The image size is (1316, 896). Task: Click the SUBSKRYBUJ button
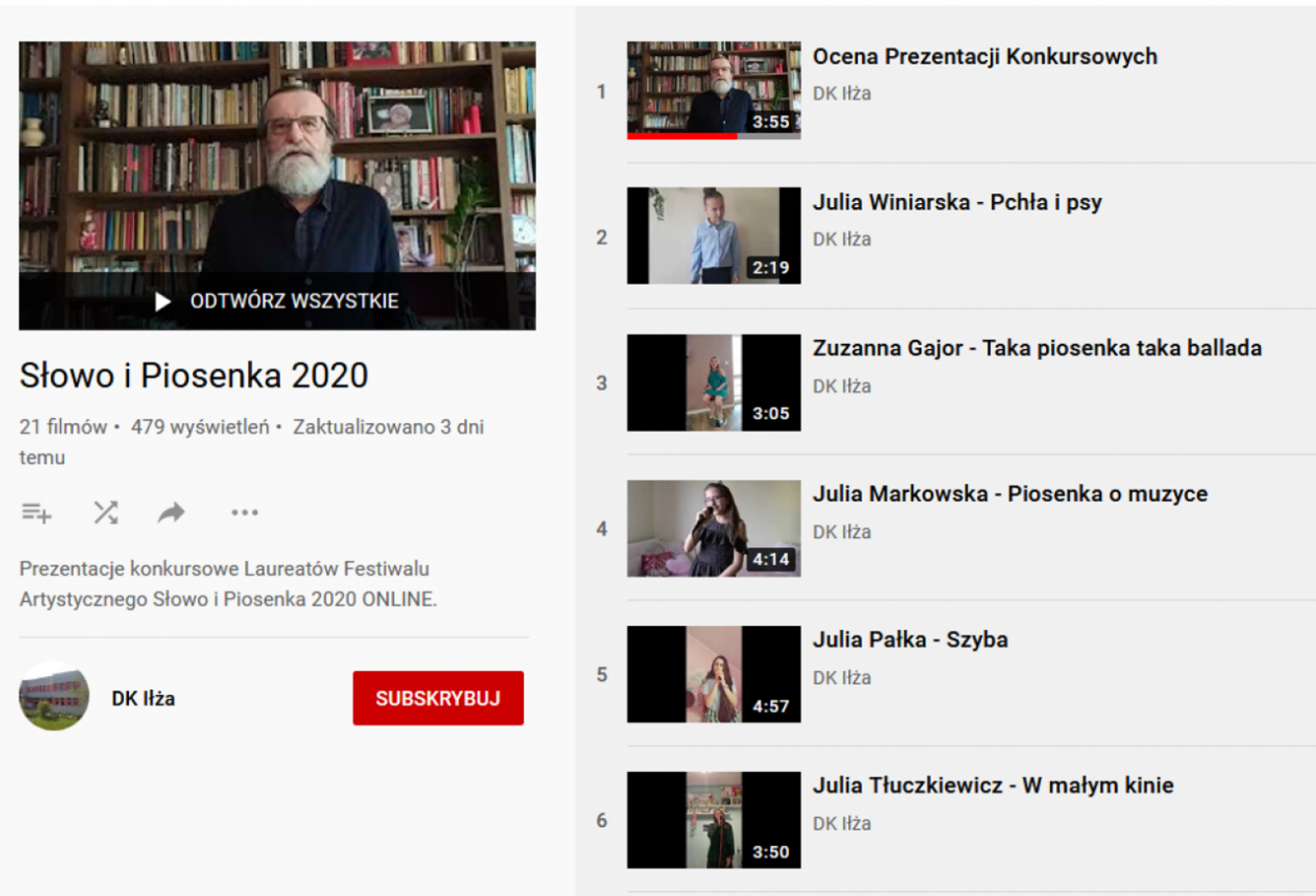(x=438, y=698)
